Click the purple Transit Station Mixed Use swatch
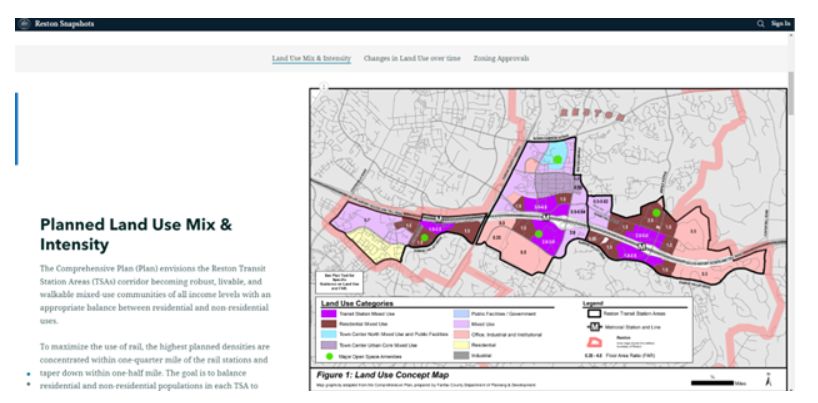This screenshot has height=403, width=818. tap(330, 312)
